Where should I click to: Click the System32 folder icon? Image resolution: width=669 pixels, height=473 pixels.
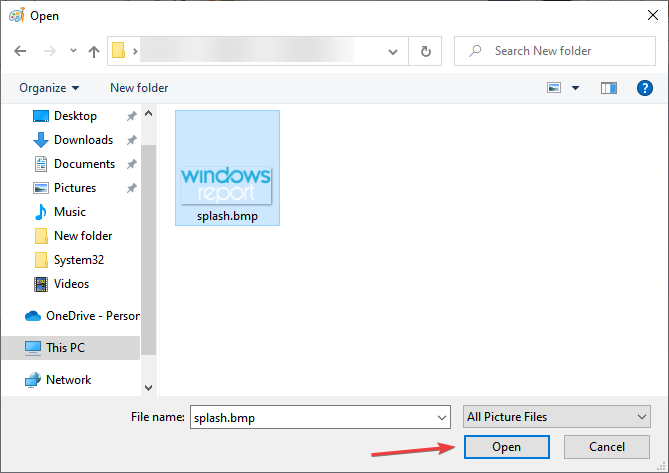click(41, 260)
